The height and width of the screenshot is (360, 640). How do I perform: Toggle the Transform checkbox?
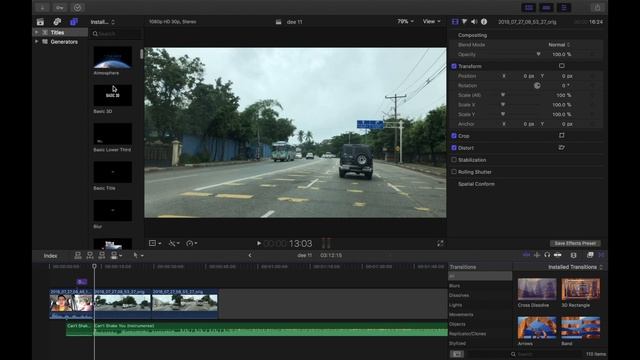pos(454,66)
